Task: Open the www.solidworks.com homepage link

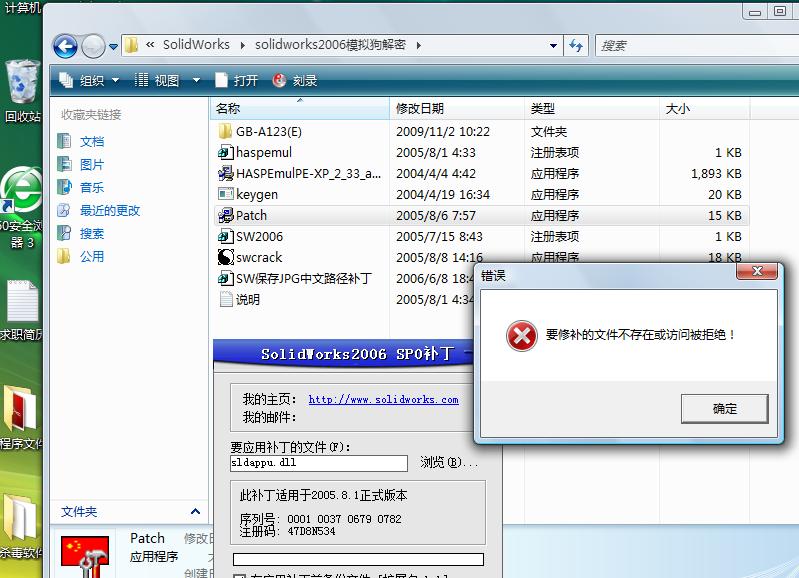Action: coord(383,400)
